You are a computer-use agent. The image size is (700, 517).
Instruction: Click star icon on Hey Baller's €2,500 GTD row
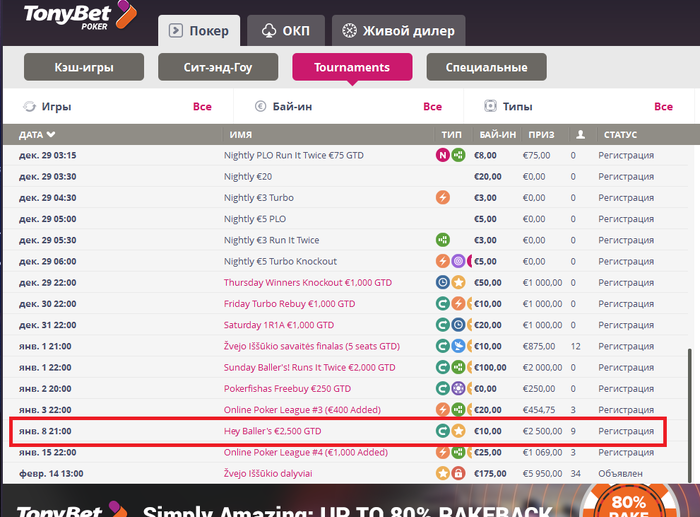point(458,431)
